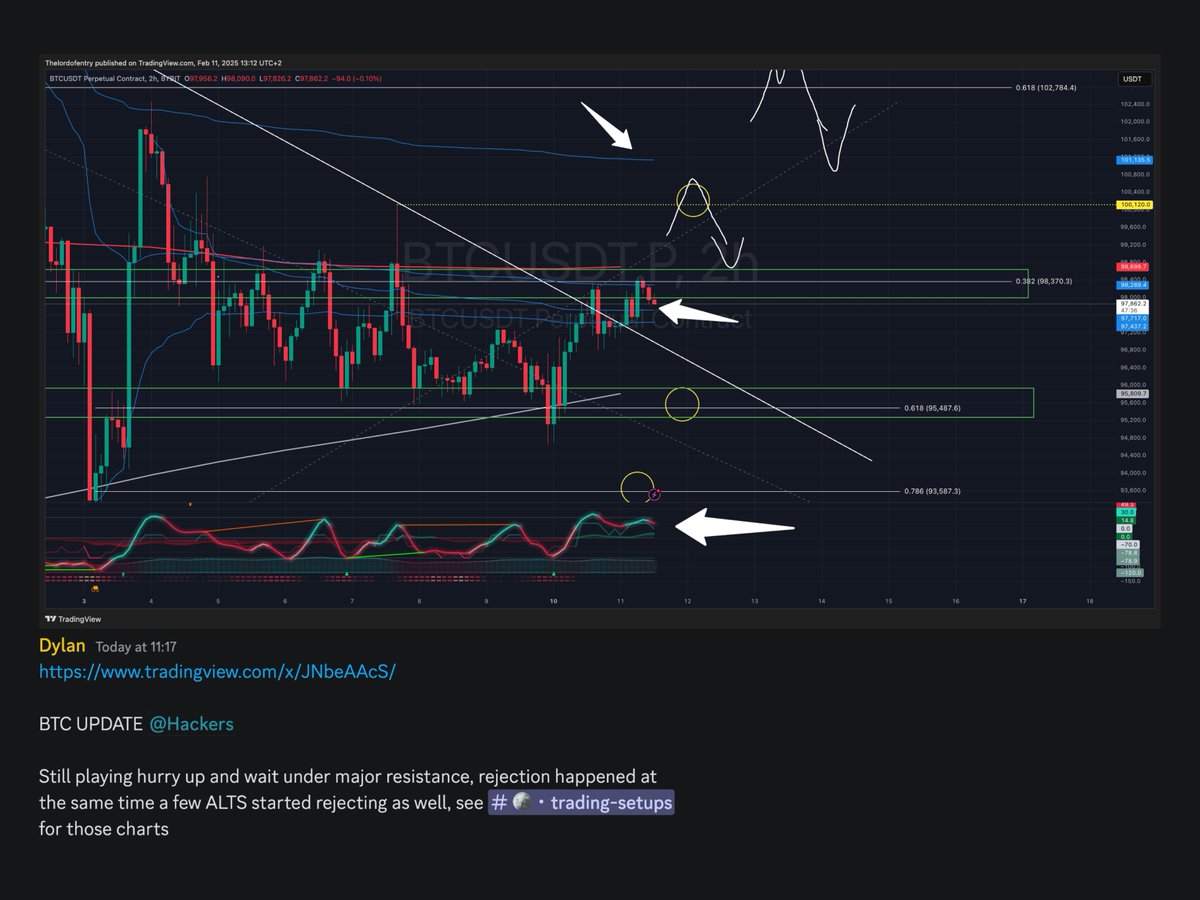Click the 'BTC UPDATE' message text
This screenshot has width=1200, height=900.
coord(91,723)
